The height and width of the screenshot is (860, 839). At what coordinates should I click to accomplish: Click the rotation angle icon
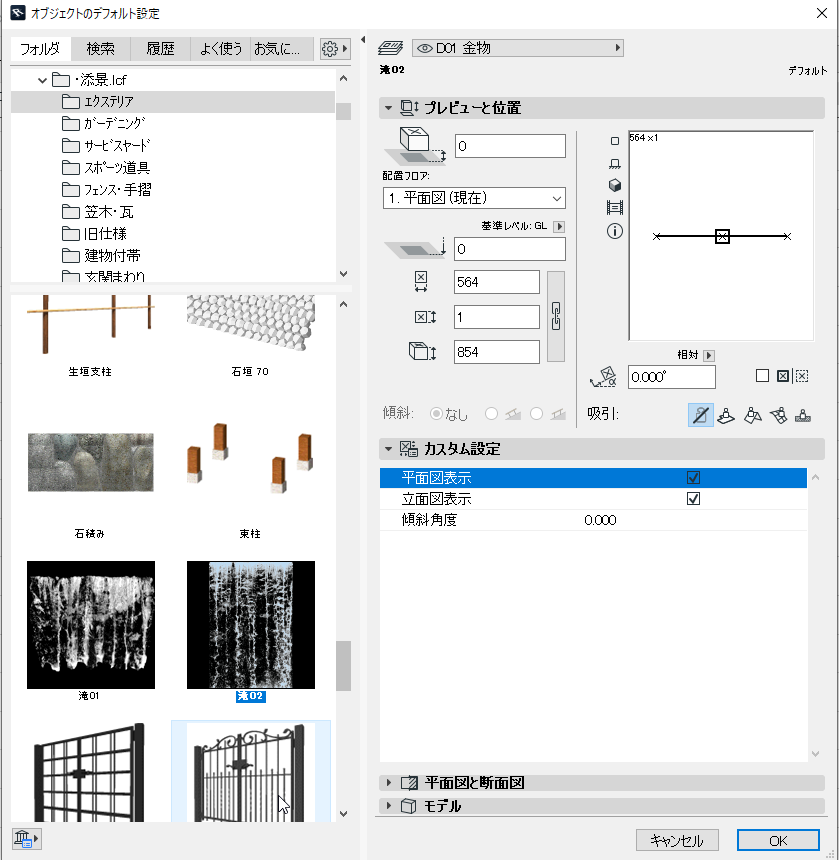(604, 377)
